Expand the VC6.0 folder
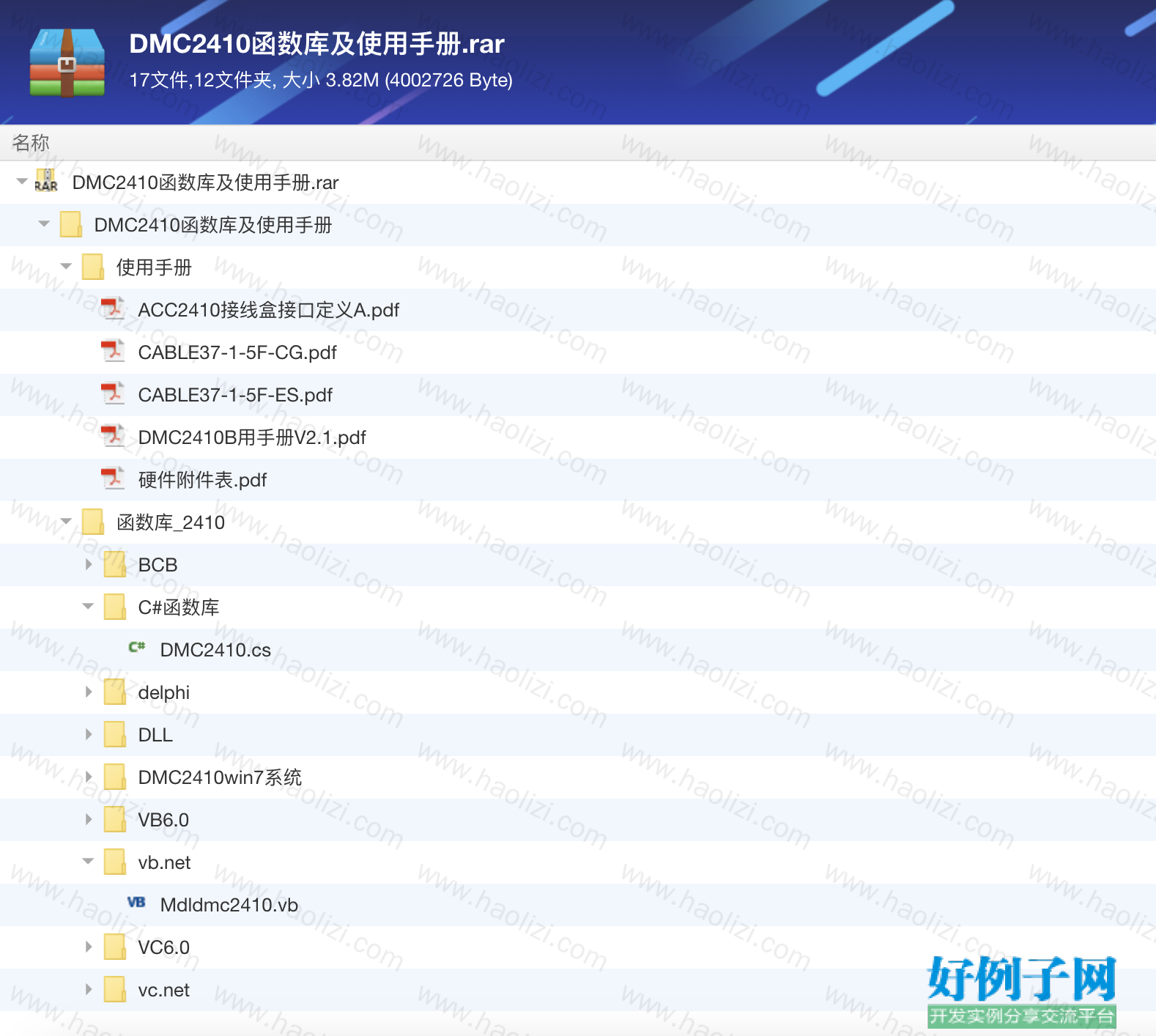This screenshot has height=1036, width=1156. (x=89, y=947)
